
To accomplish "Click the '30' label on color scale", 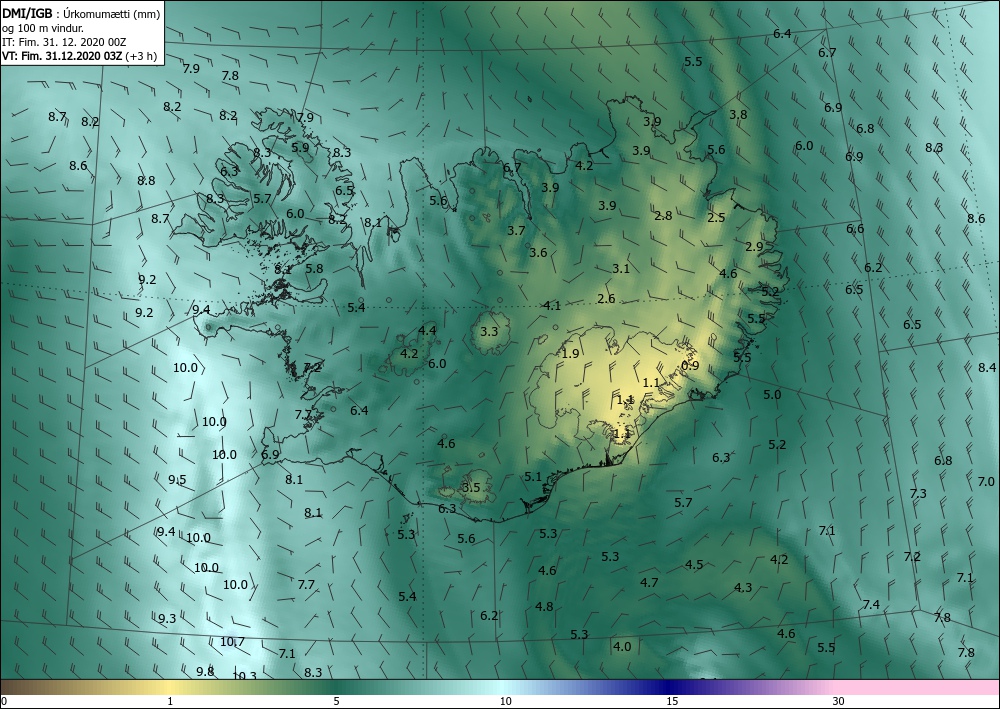I will 838,701.
